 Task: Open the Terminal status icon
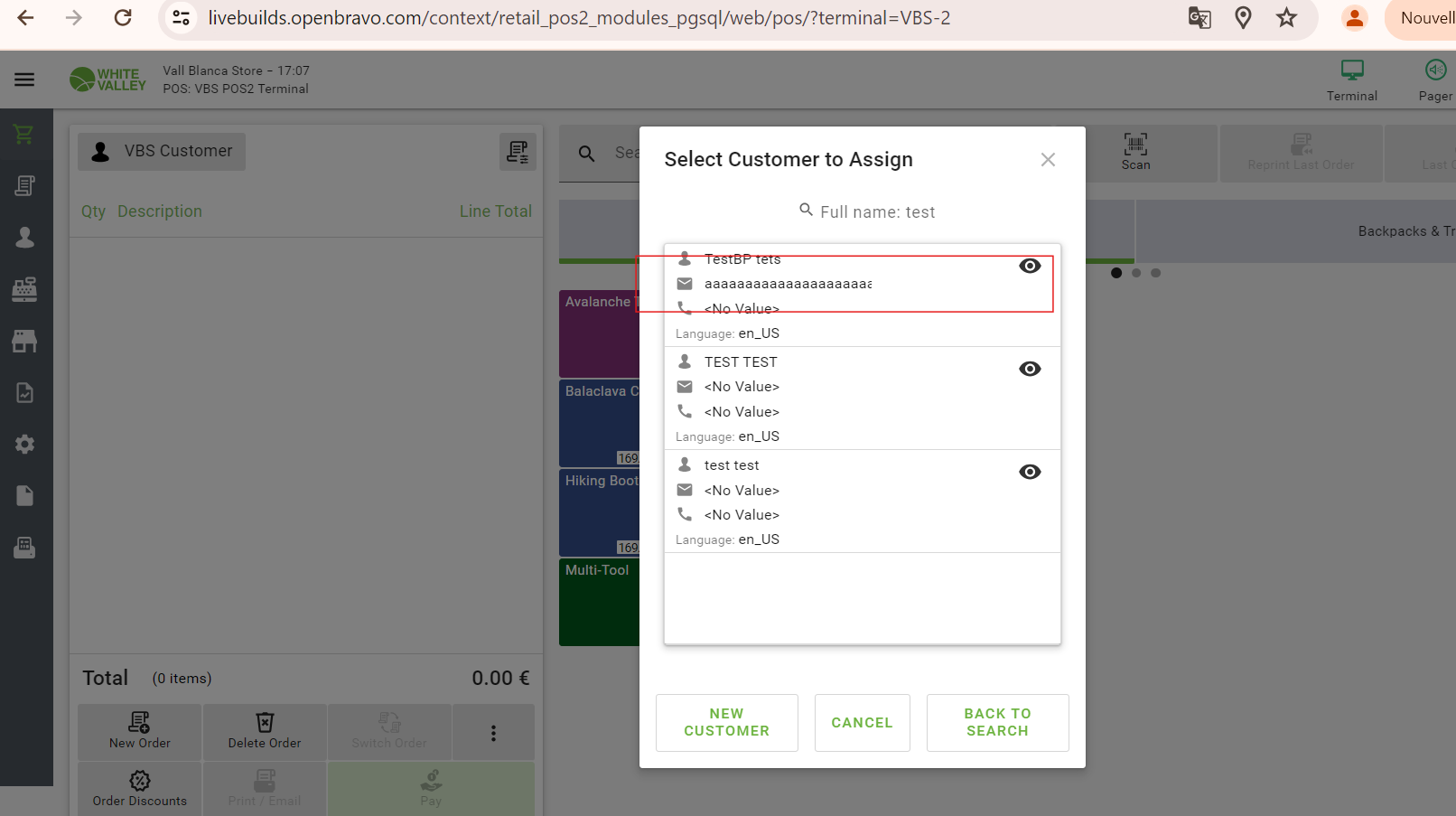pos(1351,80)
